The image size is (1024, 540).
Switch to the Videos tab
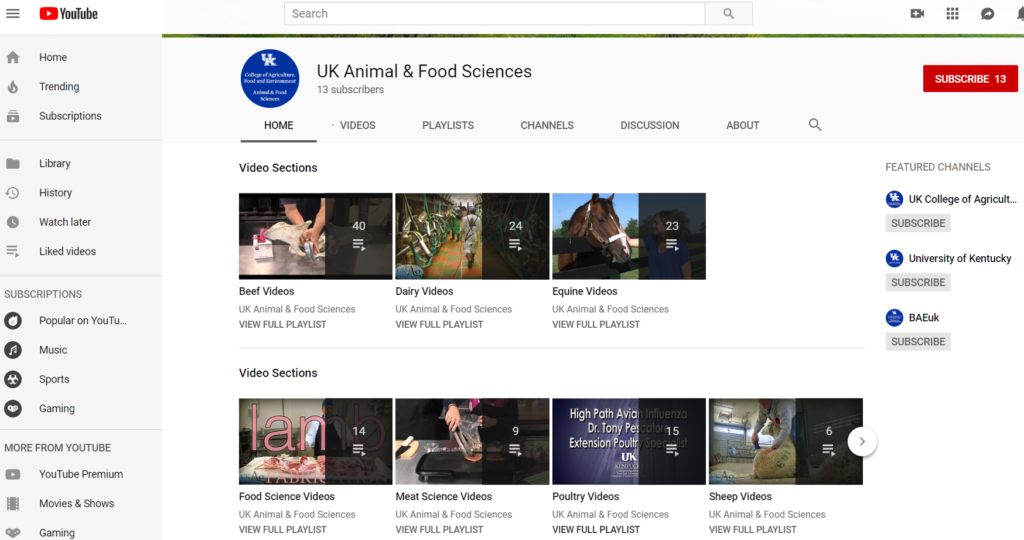click(x=357, y=125)
